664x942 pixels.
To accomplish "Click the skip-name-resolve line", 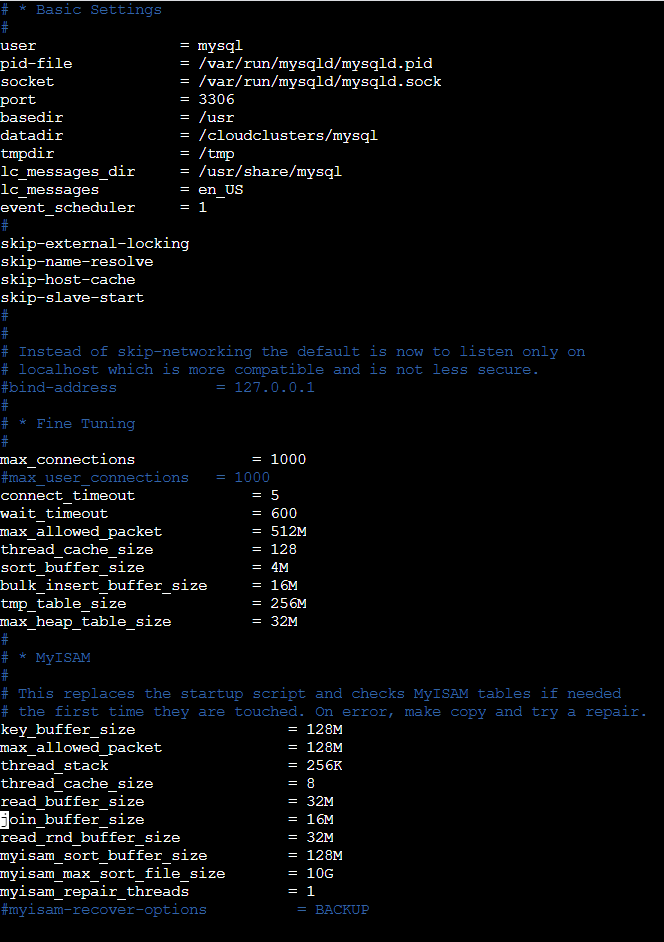I will (x=76, y=262).
